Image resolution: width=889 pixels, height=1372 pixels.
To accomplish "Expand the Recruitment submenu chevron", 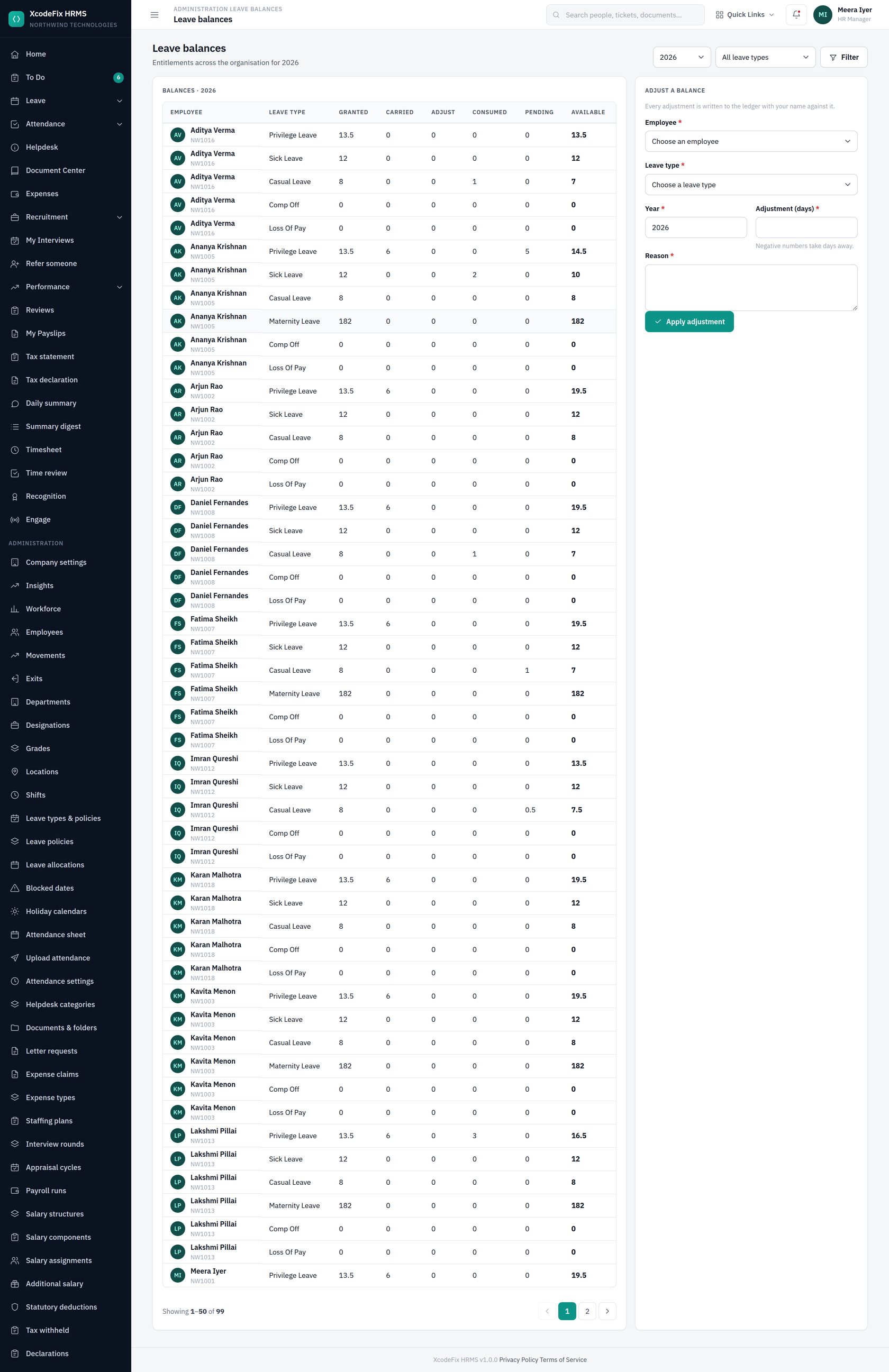I will (x=120, y=217).
